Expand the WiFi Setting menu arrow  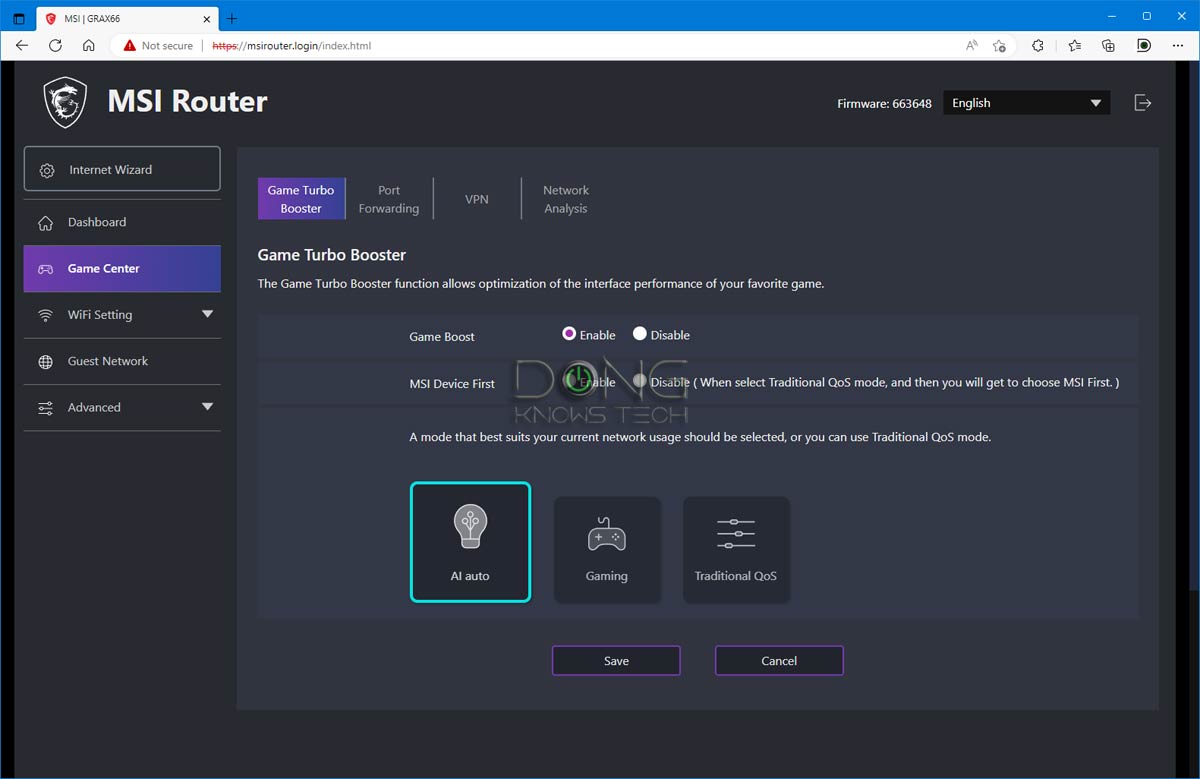click(x=207, y=314)
